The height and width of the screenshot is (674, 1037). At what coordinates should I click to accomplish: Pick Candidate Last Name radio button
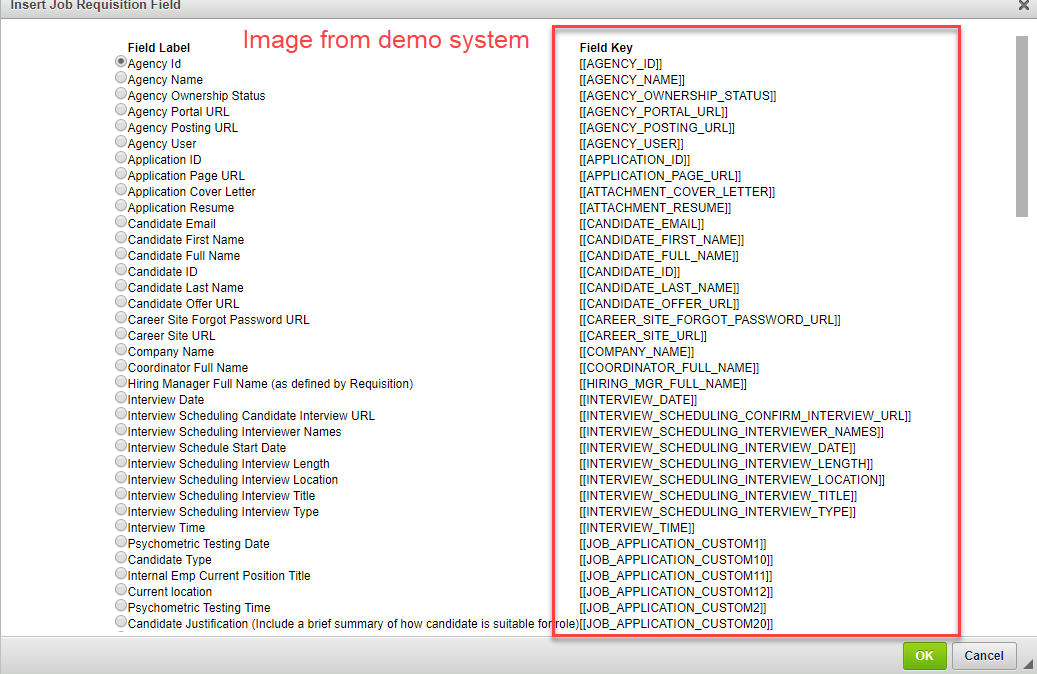click(120, 286)
